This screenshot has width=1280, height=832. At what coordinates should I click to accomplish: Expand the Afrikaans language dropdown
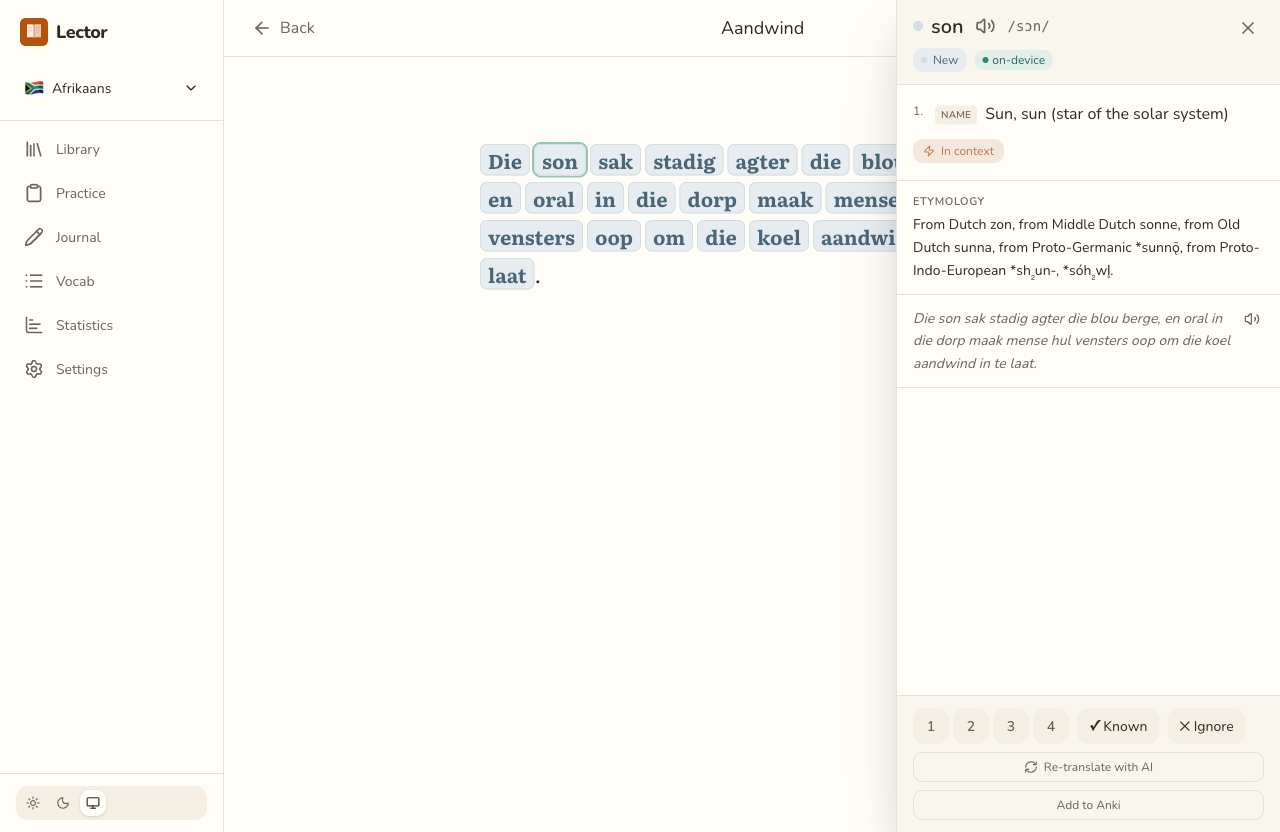(x=112, y=88)
